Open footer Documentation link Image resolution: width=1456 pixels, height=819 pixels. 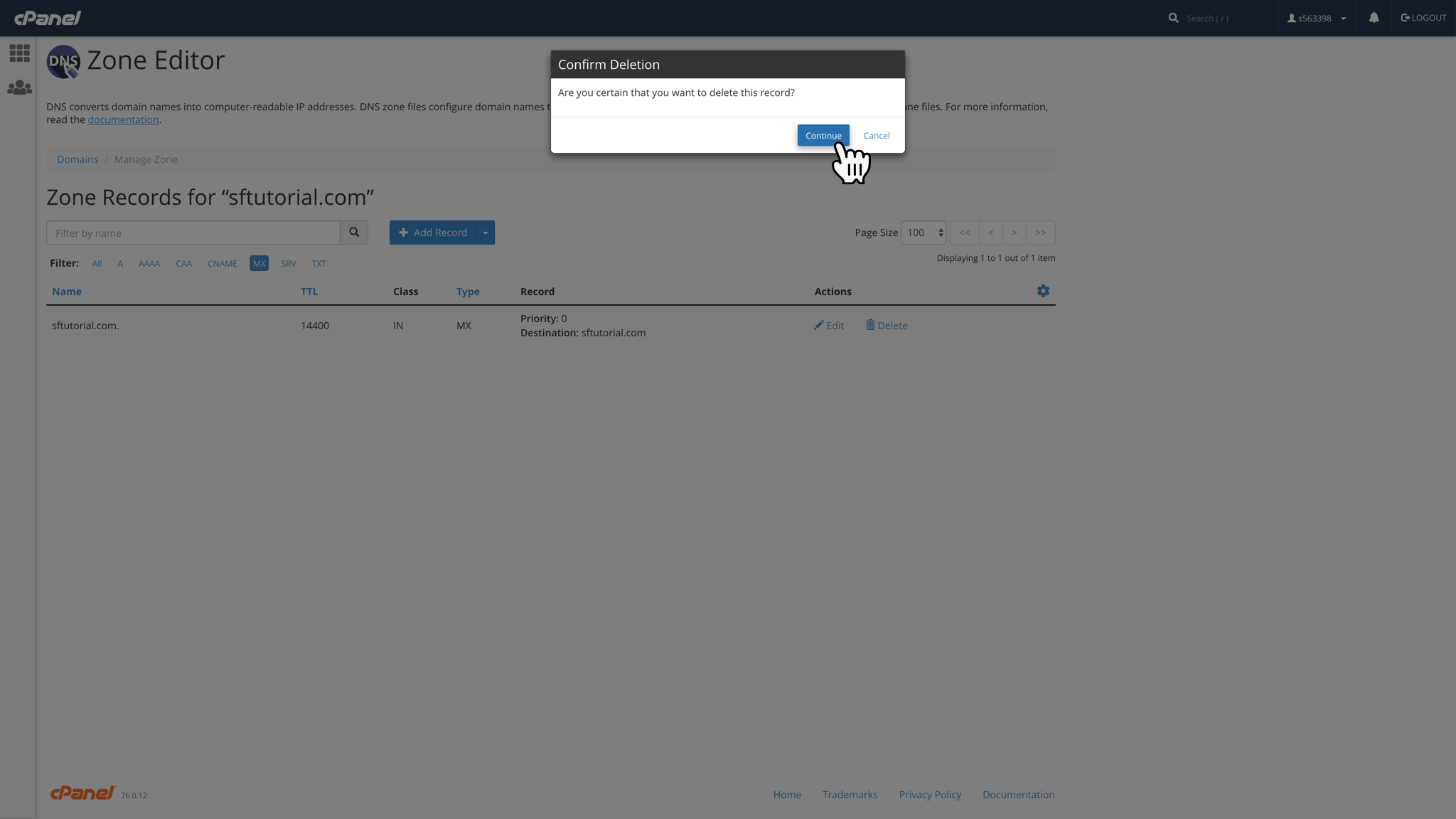tap(1018, 795)
